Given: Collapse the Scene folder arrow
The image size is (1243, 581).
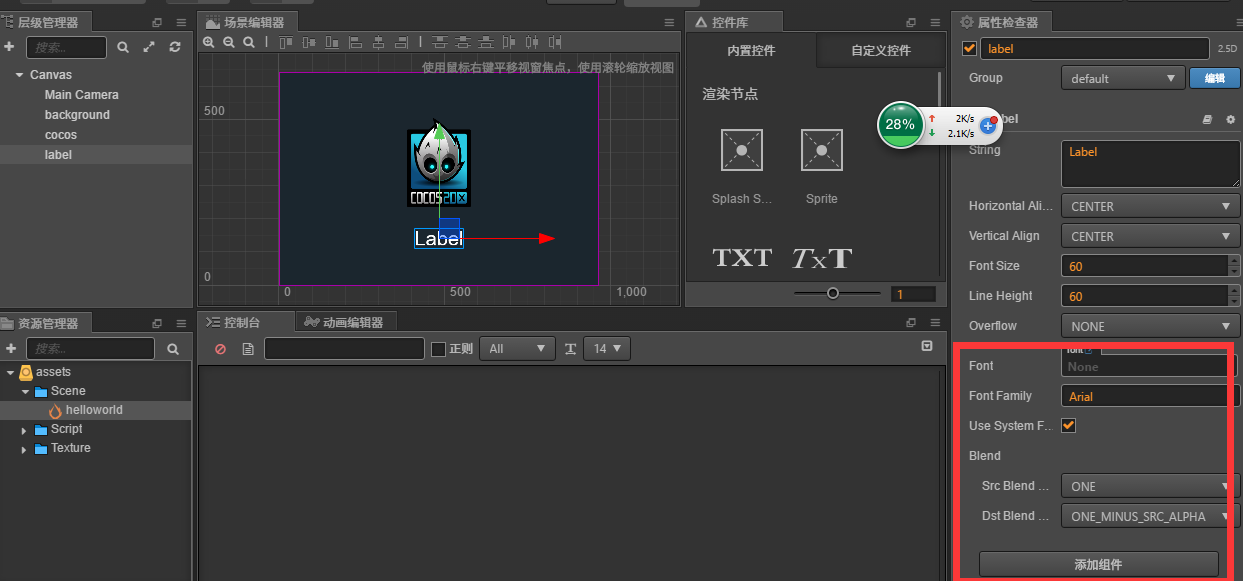Looking at the screenshot, I should click(x=26, y=391).
